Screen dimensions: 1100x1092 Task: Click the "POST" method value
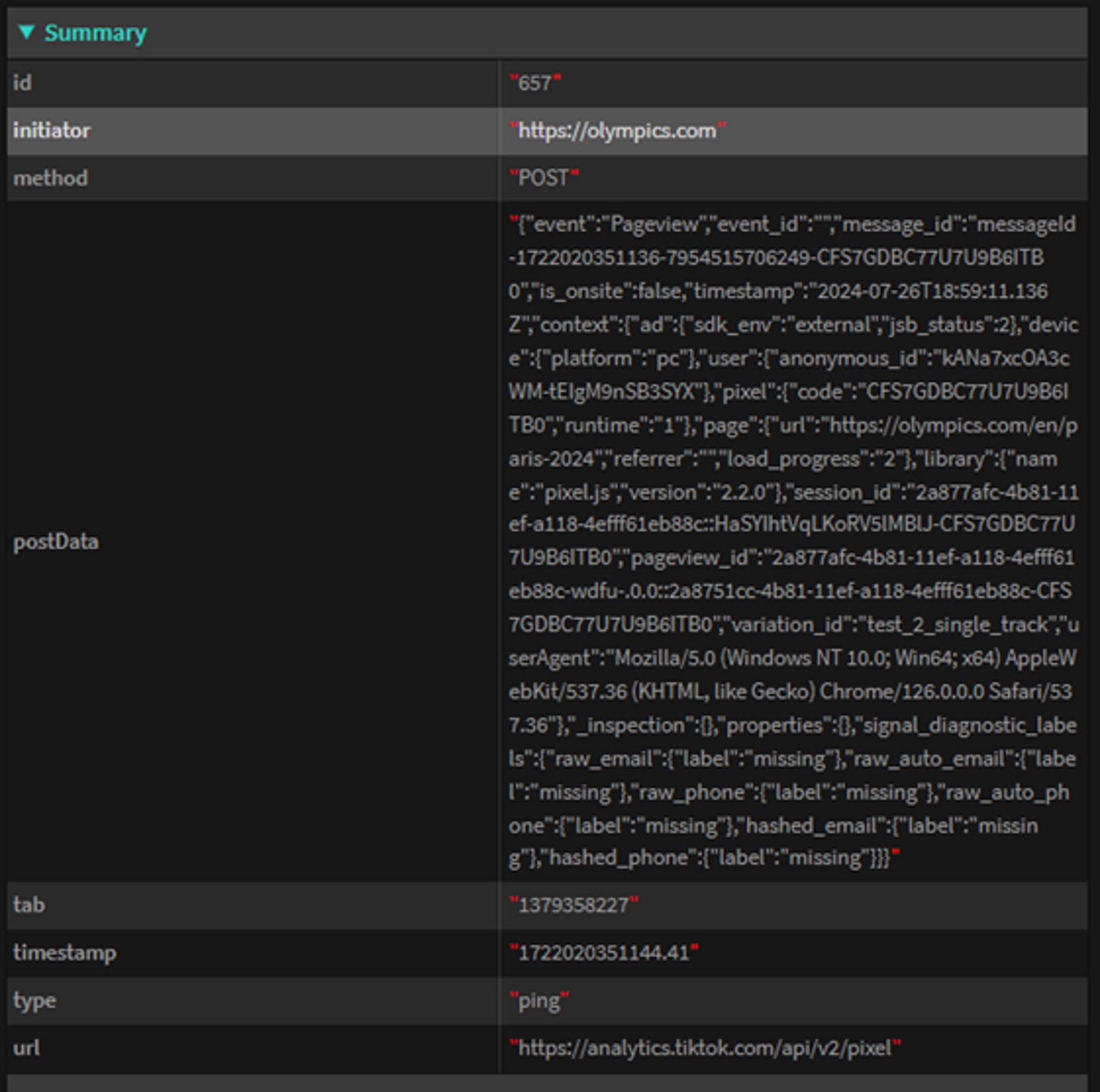tap(544, 178)
